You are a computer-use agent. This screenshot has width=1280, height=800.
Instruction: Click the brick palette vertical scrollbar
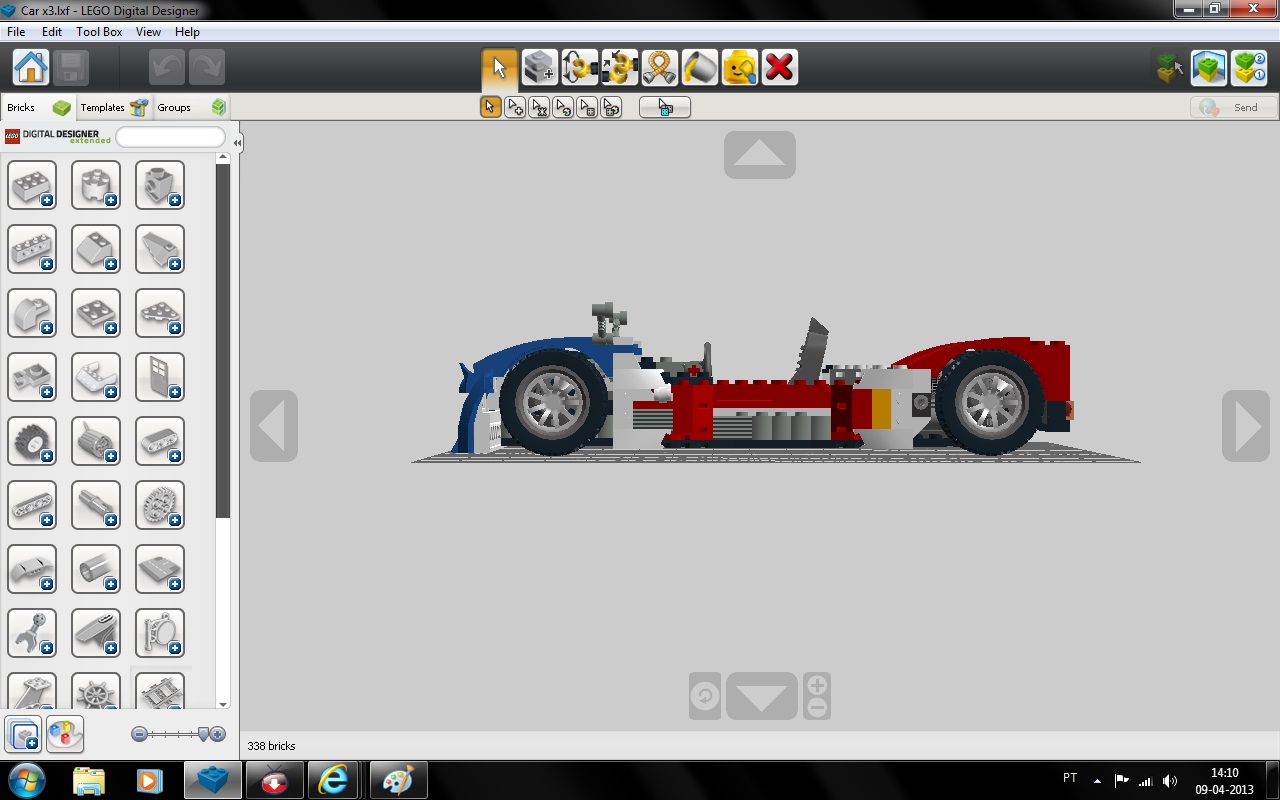pyautogui.click(x=223, y=340)
